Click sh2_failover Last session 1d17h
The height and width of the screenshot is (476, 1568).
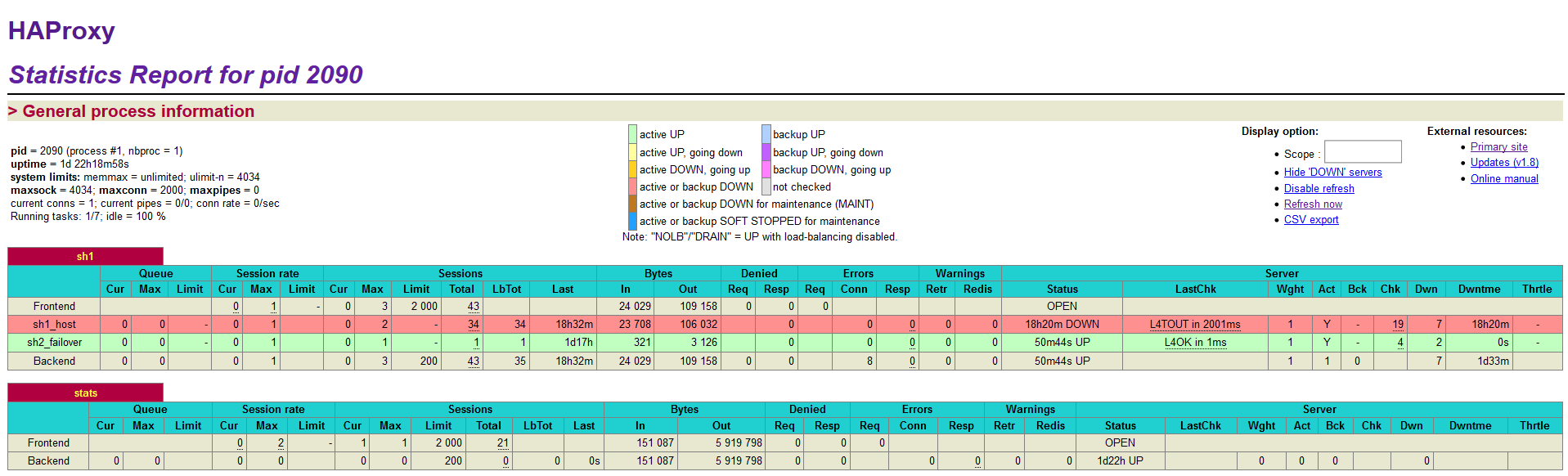point(578,342)
